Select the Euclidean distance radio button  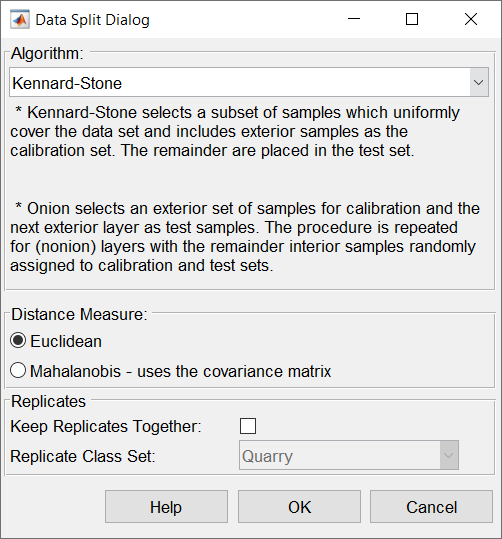[18, 341]
